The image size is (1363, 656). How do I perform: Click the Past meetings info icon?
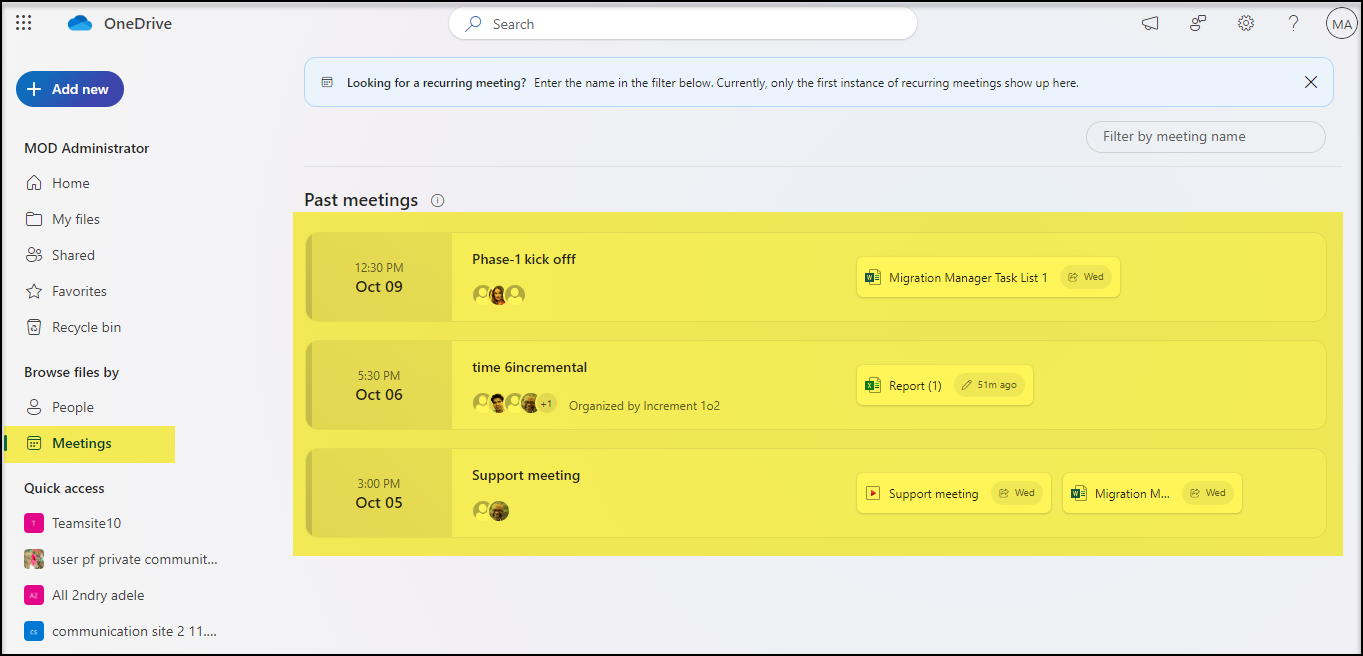click(x=437, y=200)
